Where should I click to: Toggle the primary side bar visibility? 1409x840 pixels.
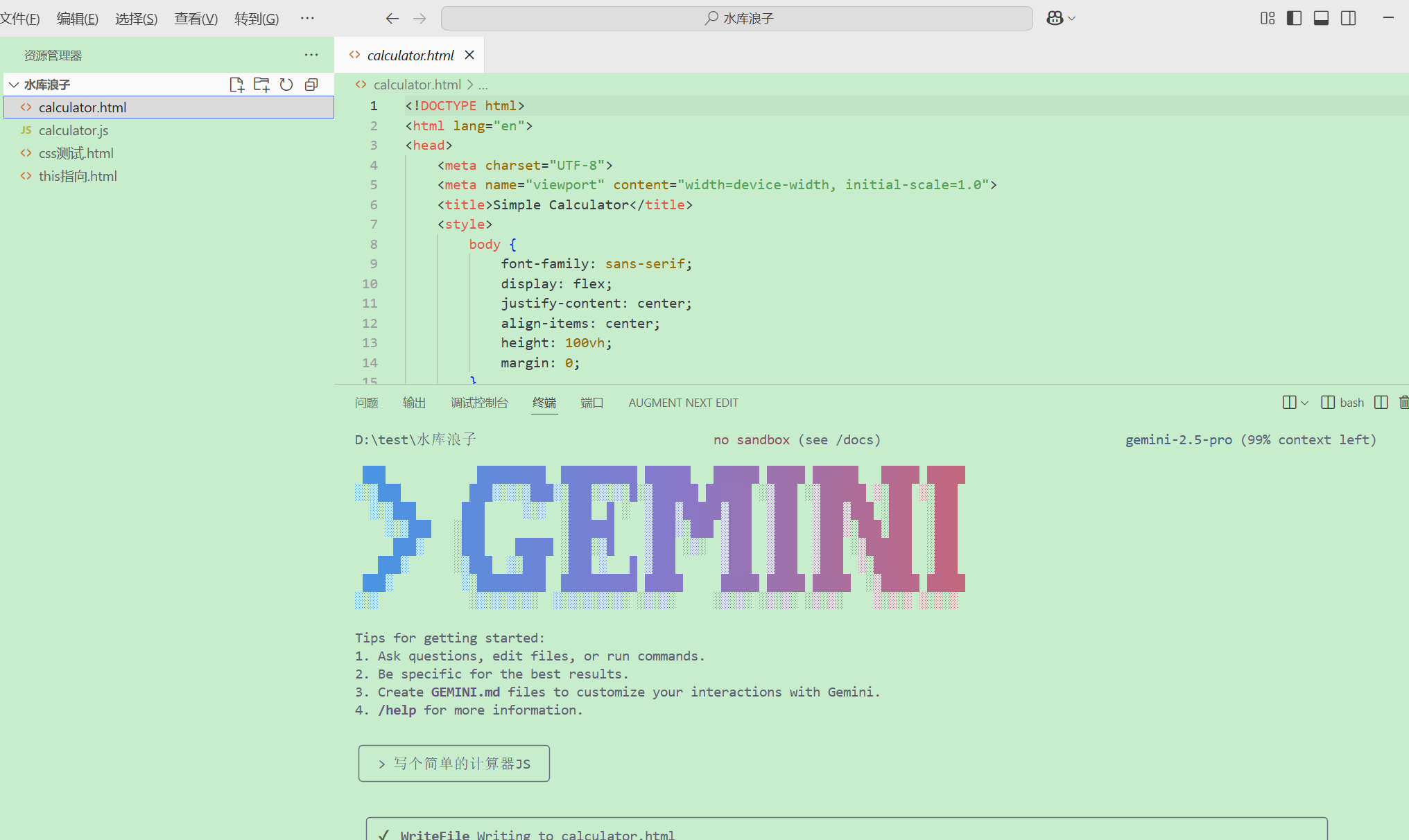pyautogui.click(x=1294, y=19)
